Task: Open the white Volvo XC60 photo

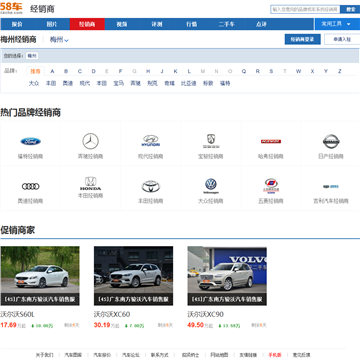Action: tap(133, 276)
